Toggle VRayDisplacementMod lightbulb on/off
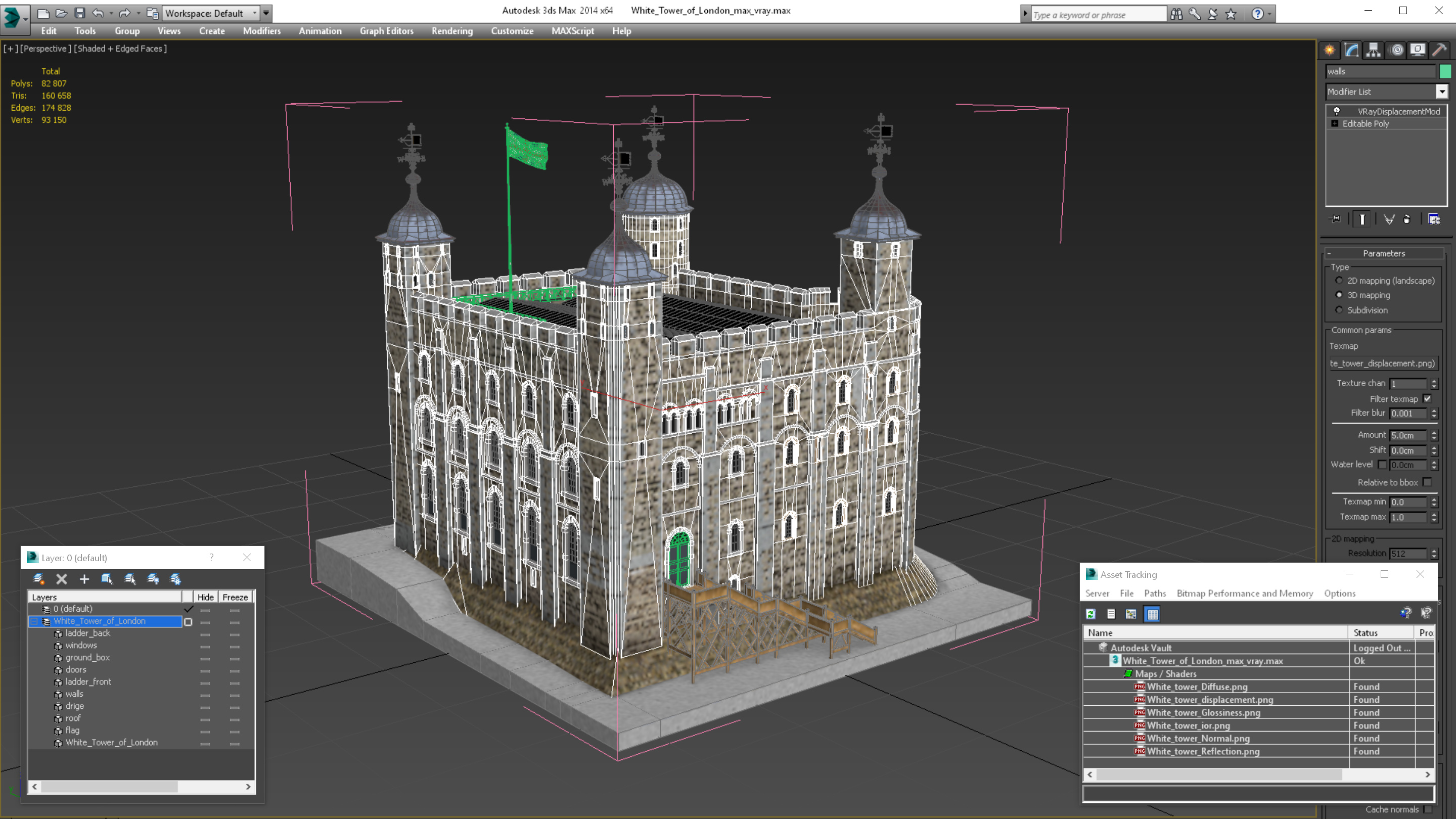Image resolution: width=1456 pixels, height=819 pixels. (x=1337, y=111)
